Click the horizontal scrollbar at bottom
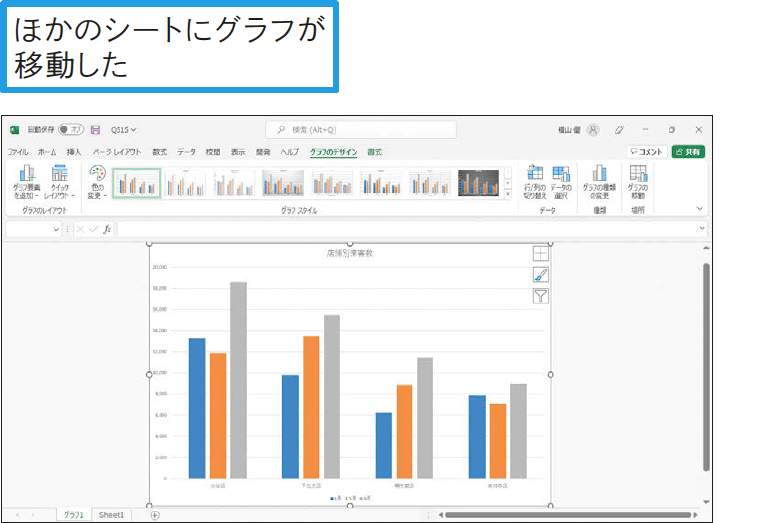Image resolution: width=783 pixels, height=523 pixels. coord(568,515)
